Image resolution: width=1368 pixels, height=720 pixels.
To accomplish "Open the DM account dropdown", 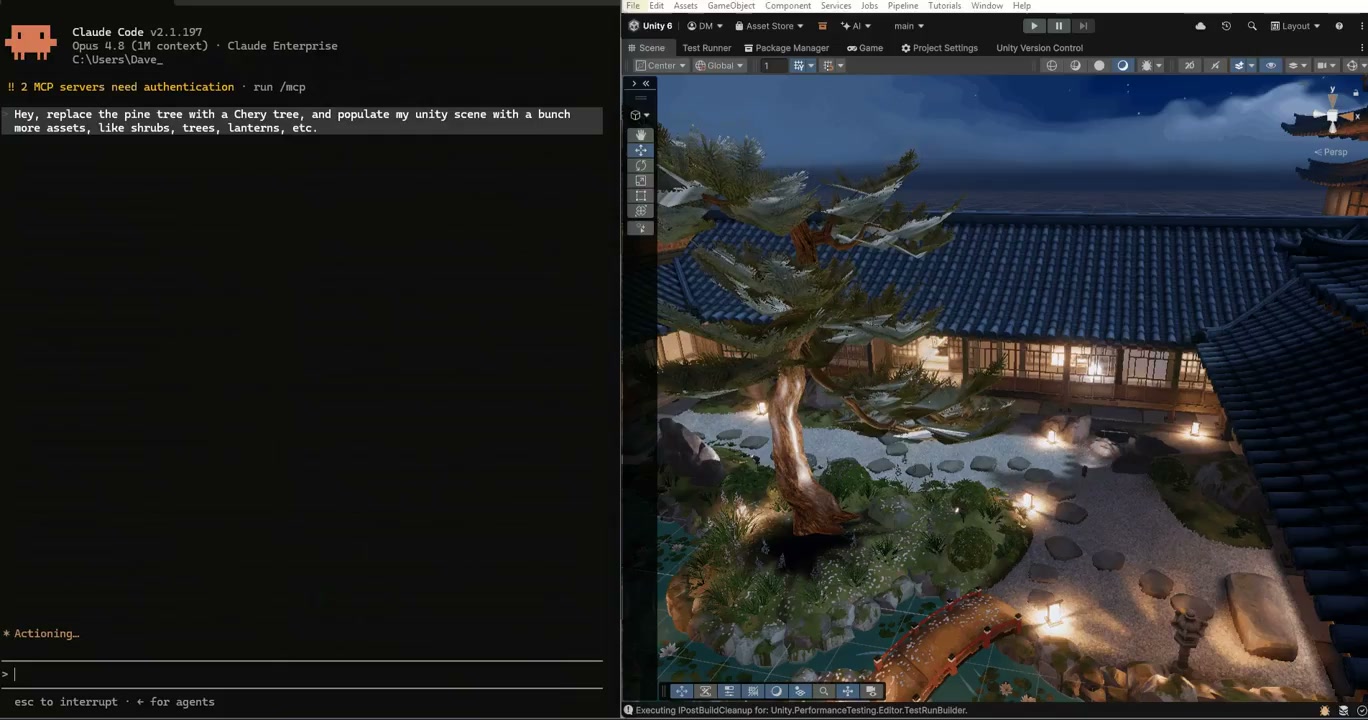I will (705, 26).
